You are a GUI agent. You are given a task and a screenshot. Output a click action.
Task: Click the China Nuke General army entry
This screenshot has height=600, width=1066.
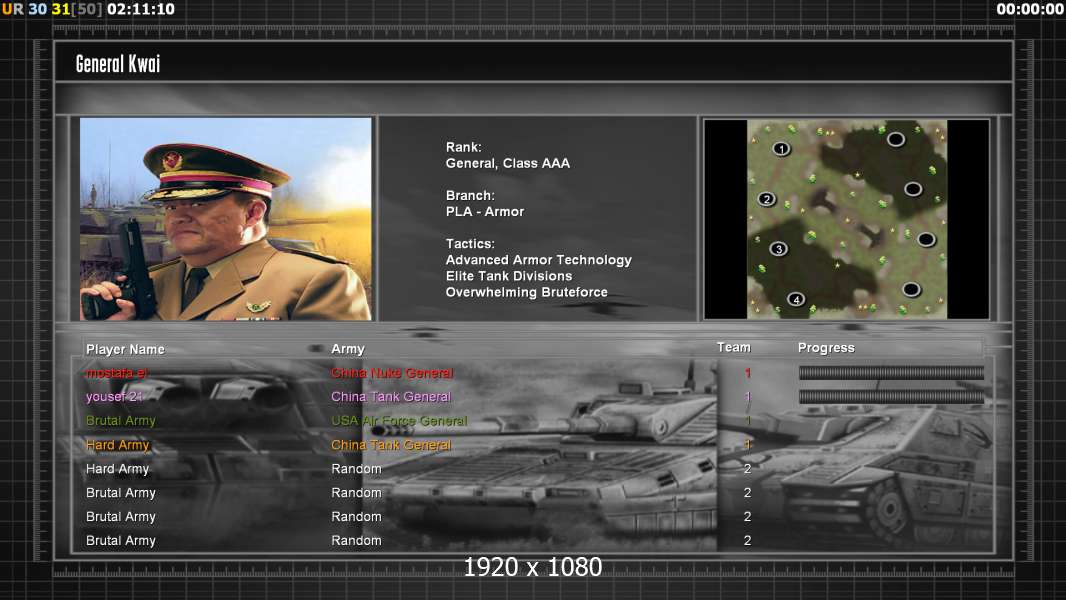392,373
